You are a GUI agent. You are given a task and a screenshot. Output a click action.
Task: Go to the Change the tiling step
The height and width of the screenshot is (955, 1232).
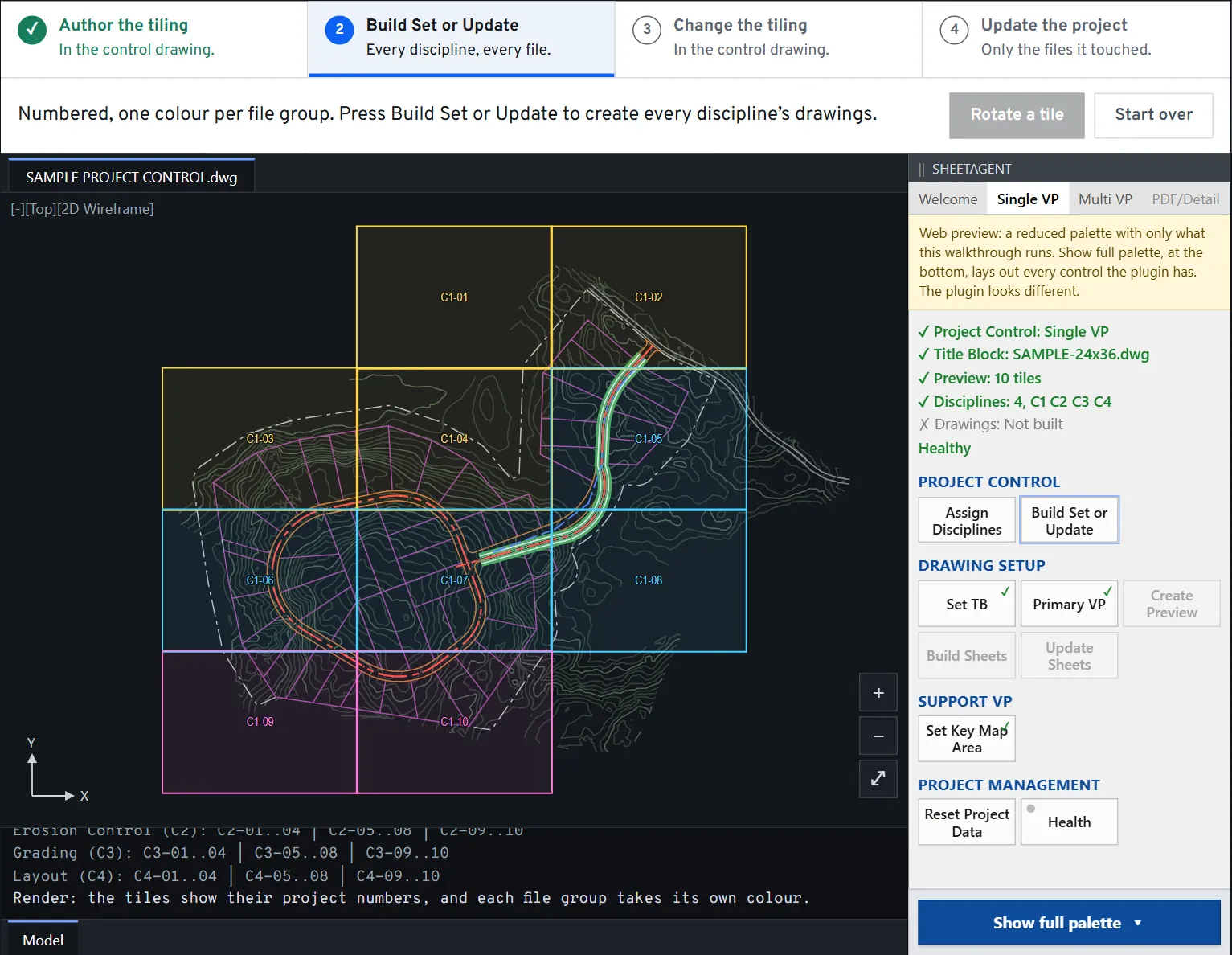[768, 39]
